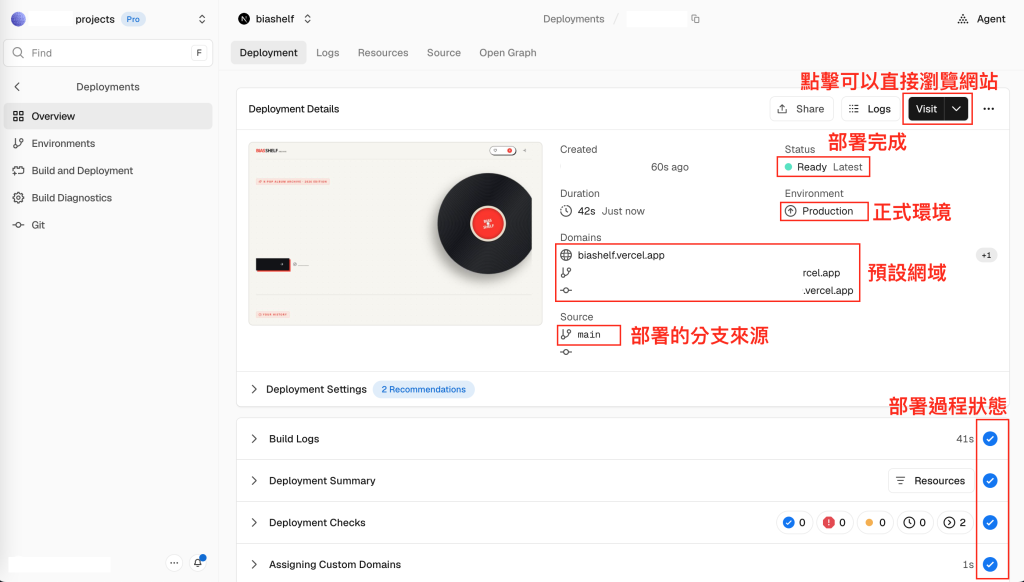The width and height of the screenshot is (1024, 582).
Task: Click the Assigning Custom Domains checkmark
Action: pyautogui.click(x=990, y=564)
